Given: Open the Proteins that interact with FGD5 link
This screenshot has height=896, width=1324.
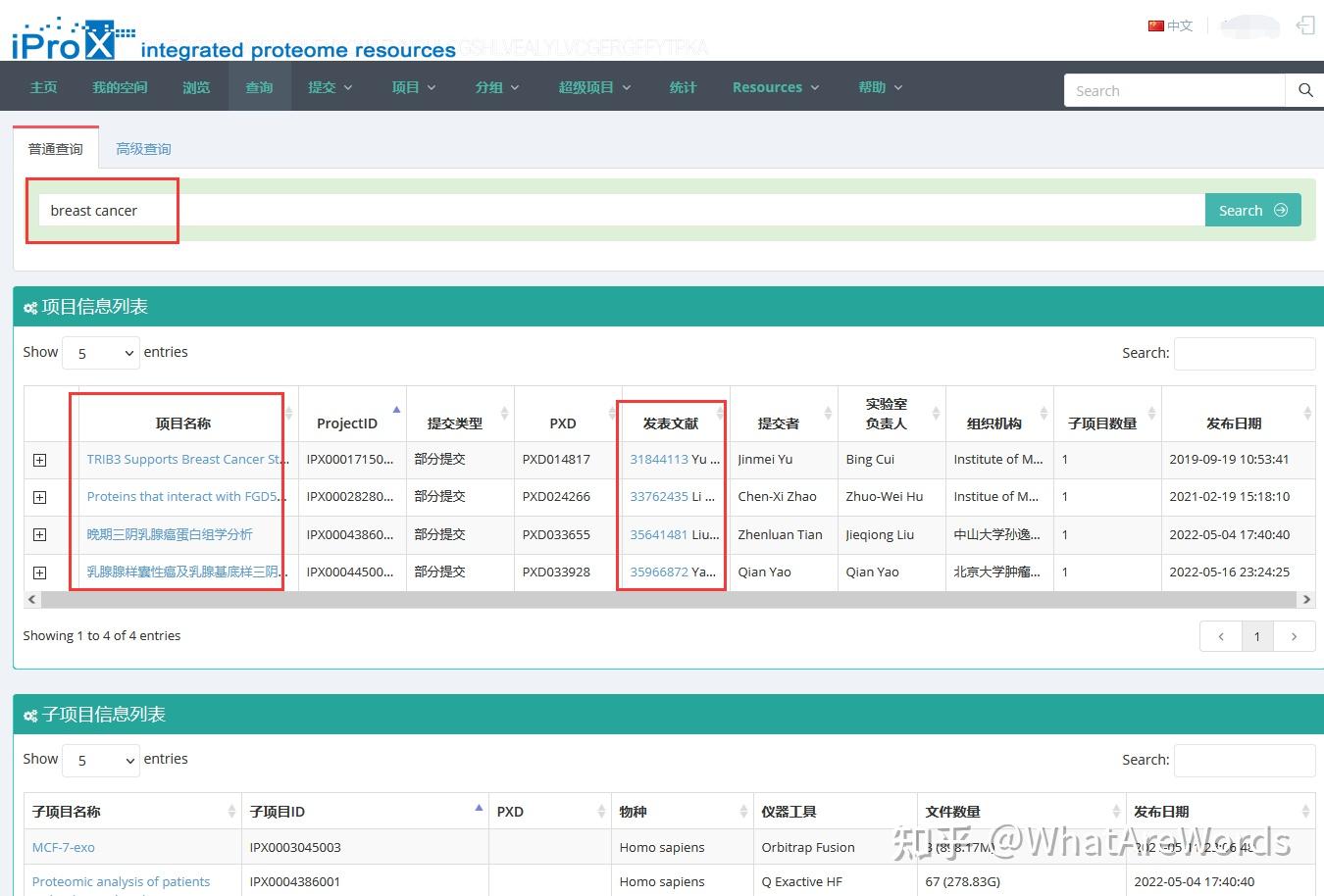Looking at the screenshot, I should pyautogui.click(x=186, y=497).
